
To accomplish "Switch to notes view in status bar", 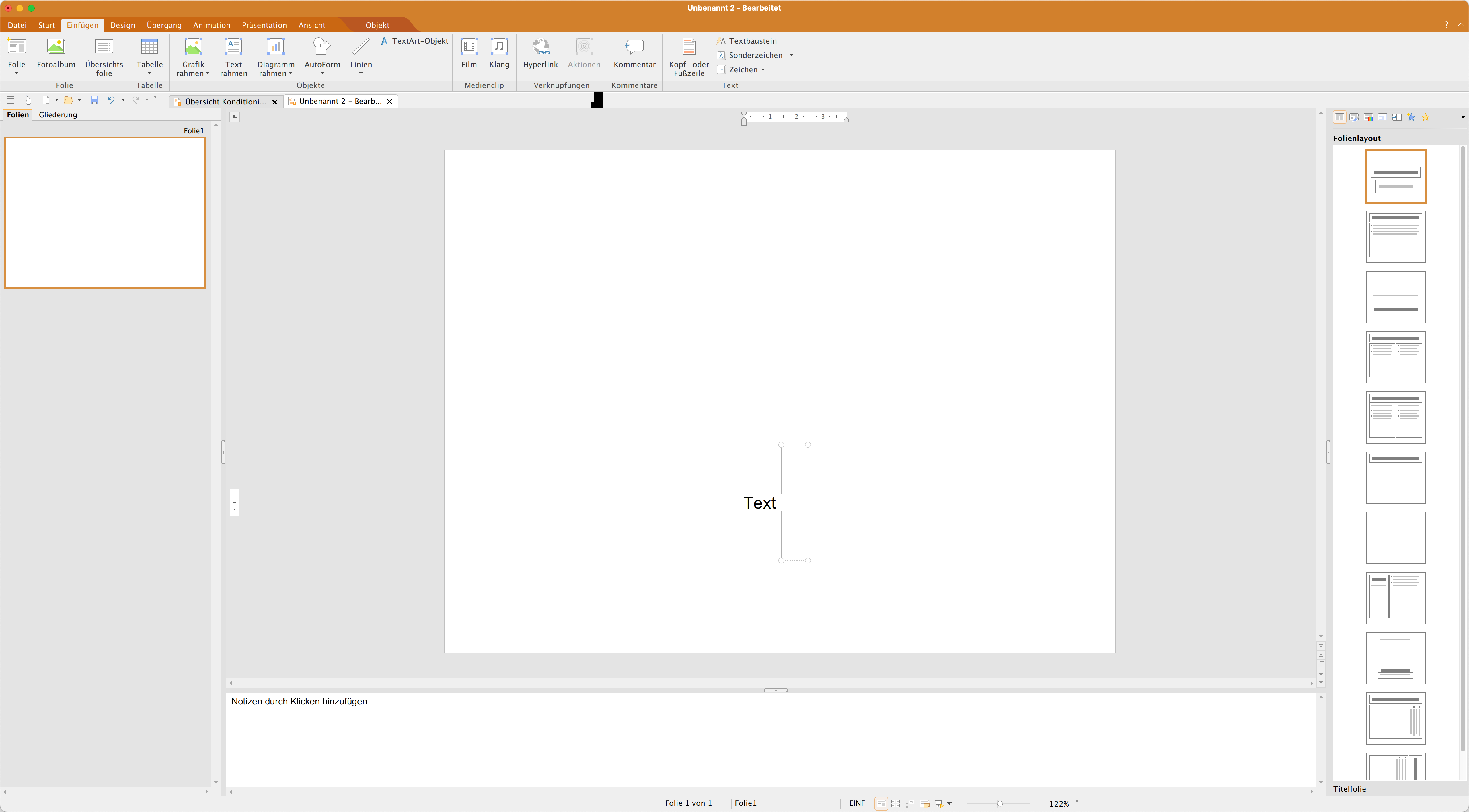I will tap(924, 803).
